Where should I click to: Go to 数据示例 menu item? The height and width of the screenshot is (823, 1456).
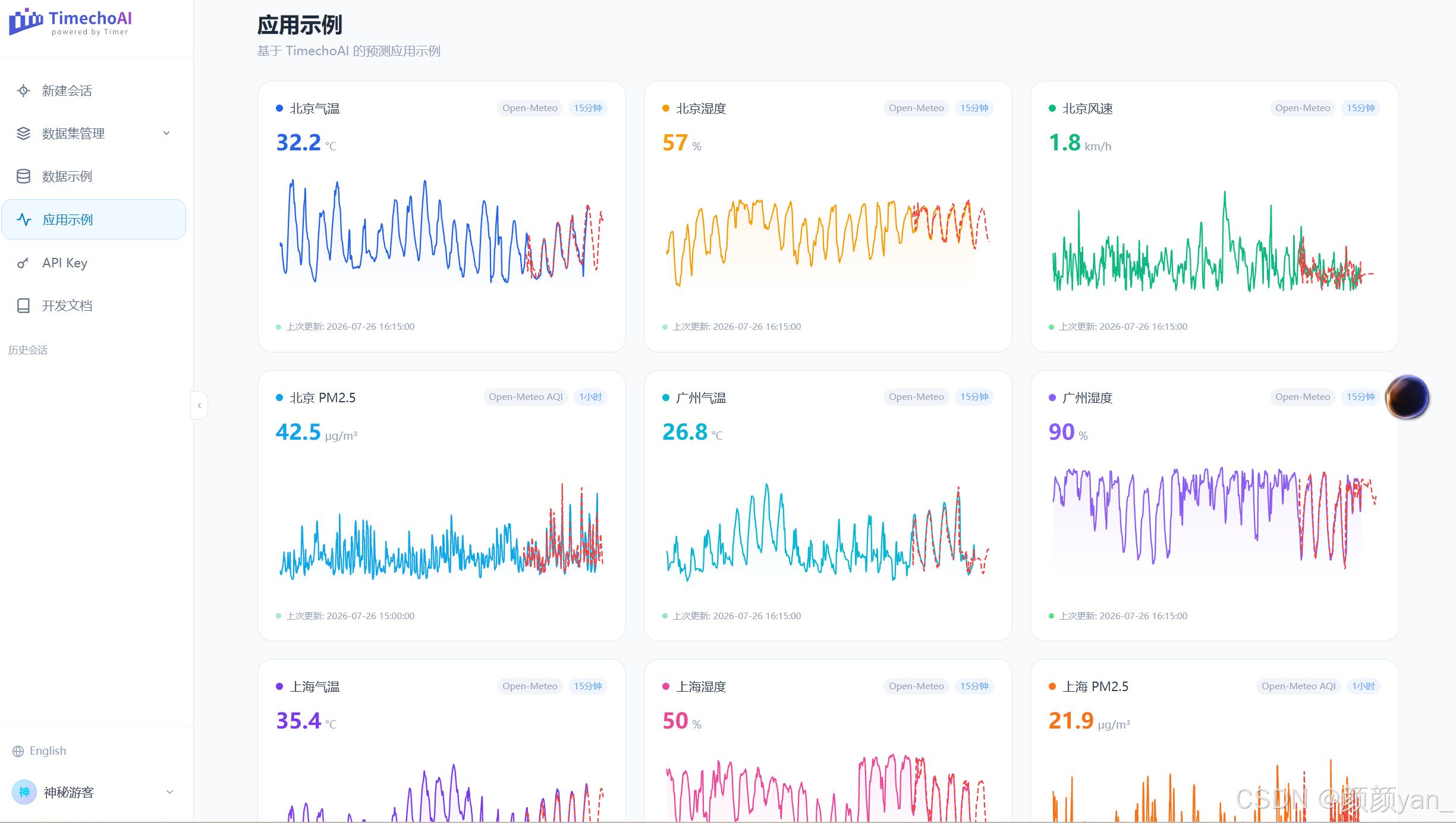(x=94, y=176)
